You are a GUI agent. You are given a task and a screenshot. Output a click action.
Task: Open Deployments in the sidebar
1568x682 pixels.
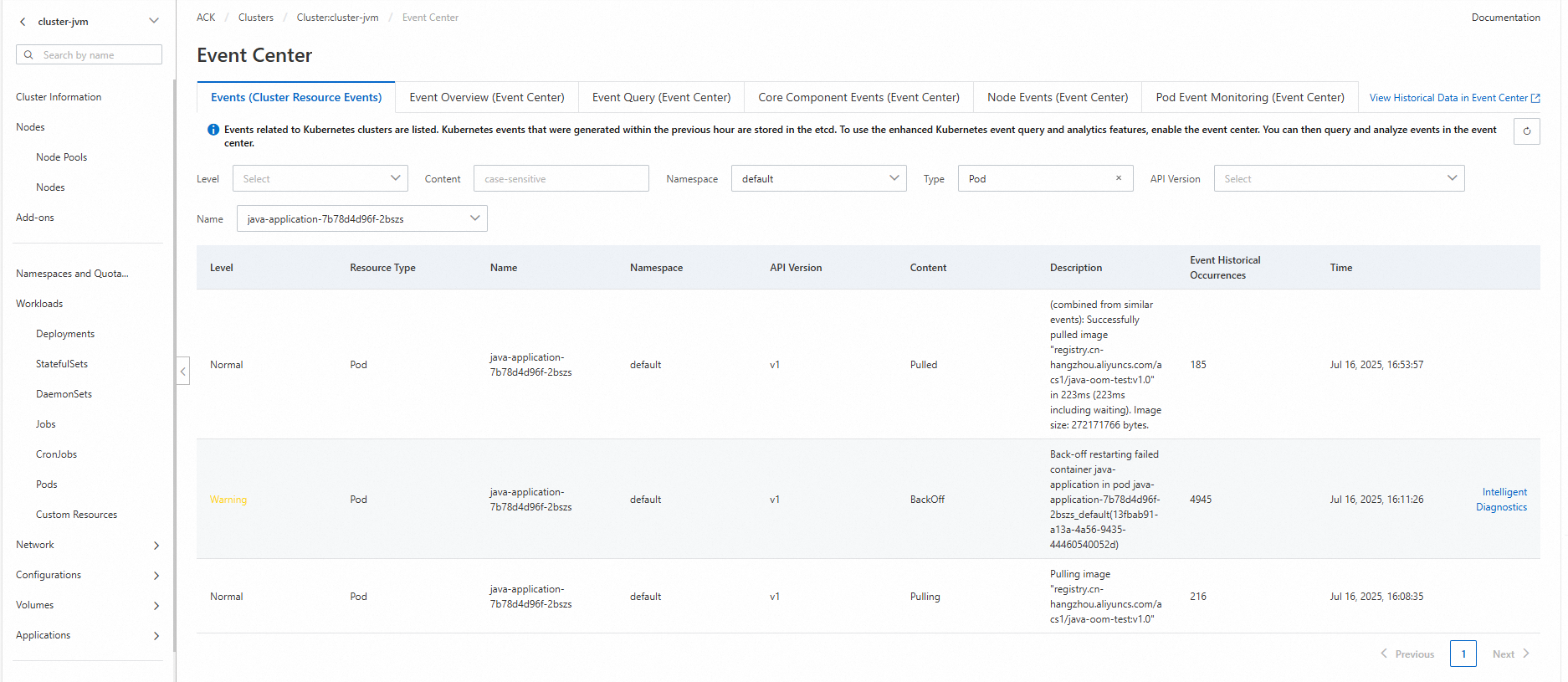pos(65,334)
